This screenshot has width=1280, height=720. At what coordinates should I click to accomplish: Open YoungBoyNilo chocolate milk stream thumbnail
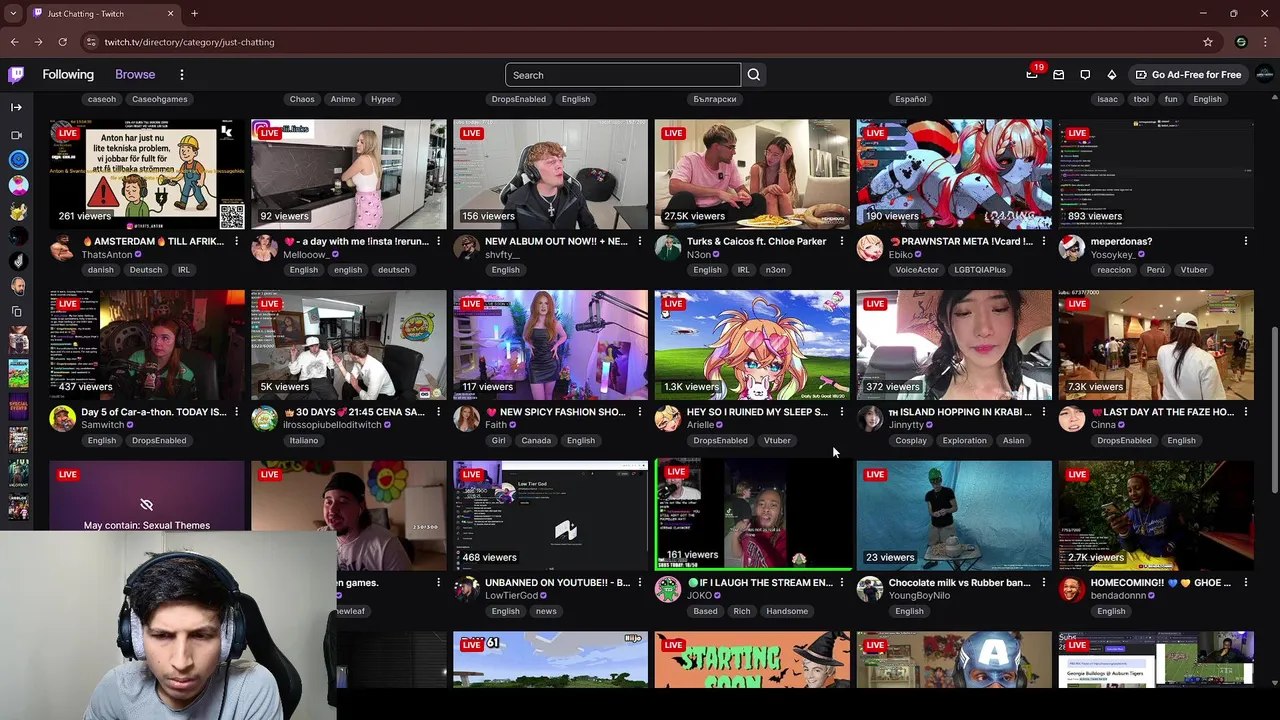[954, 516]
